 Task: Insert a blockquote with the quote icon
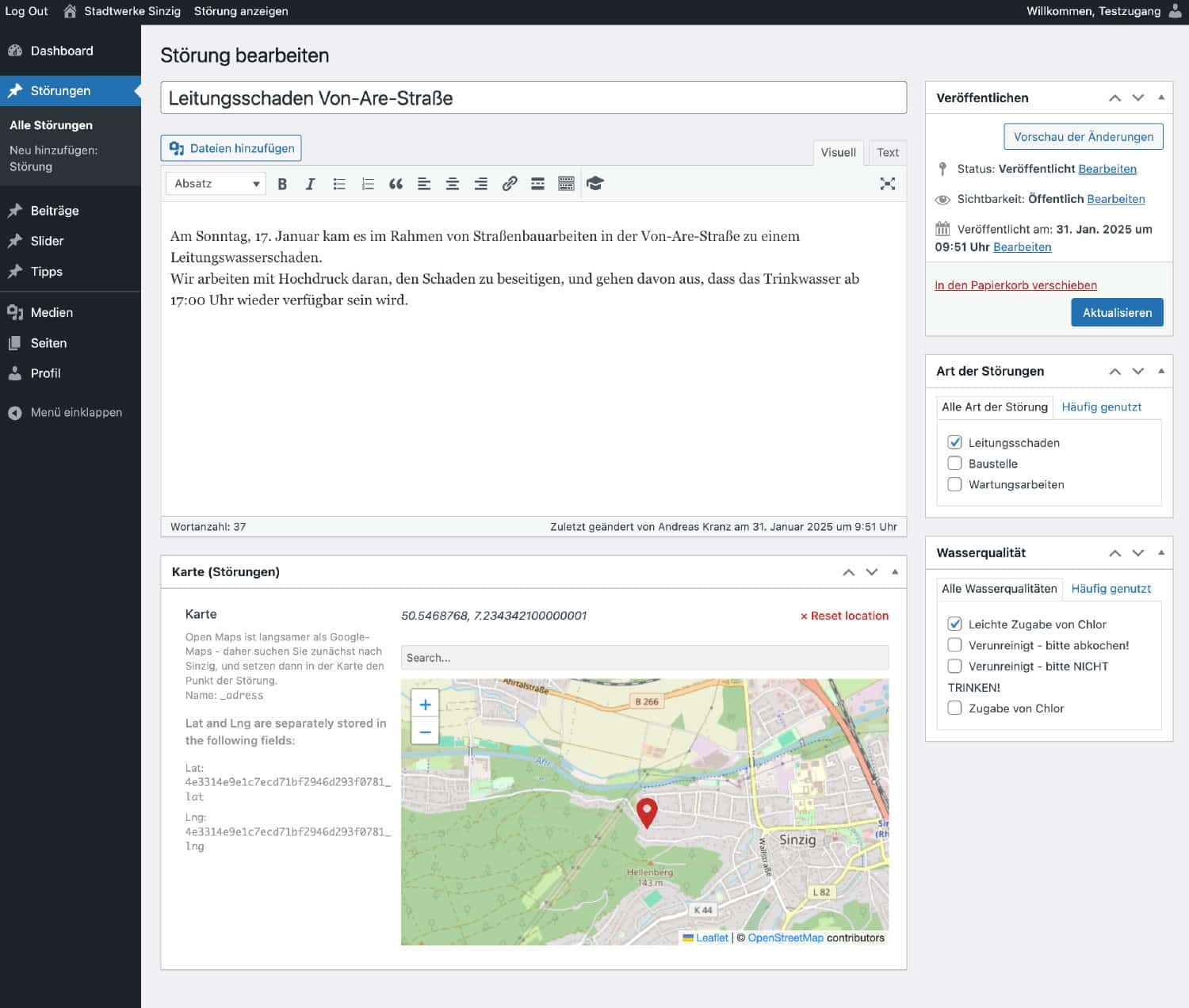coord(396,184)
